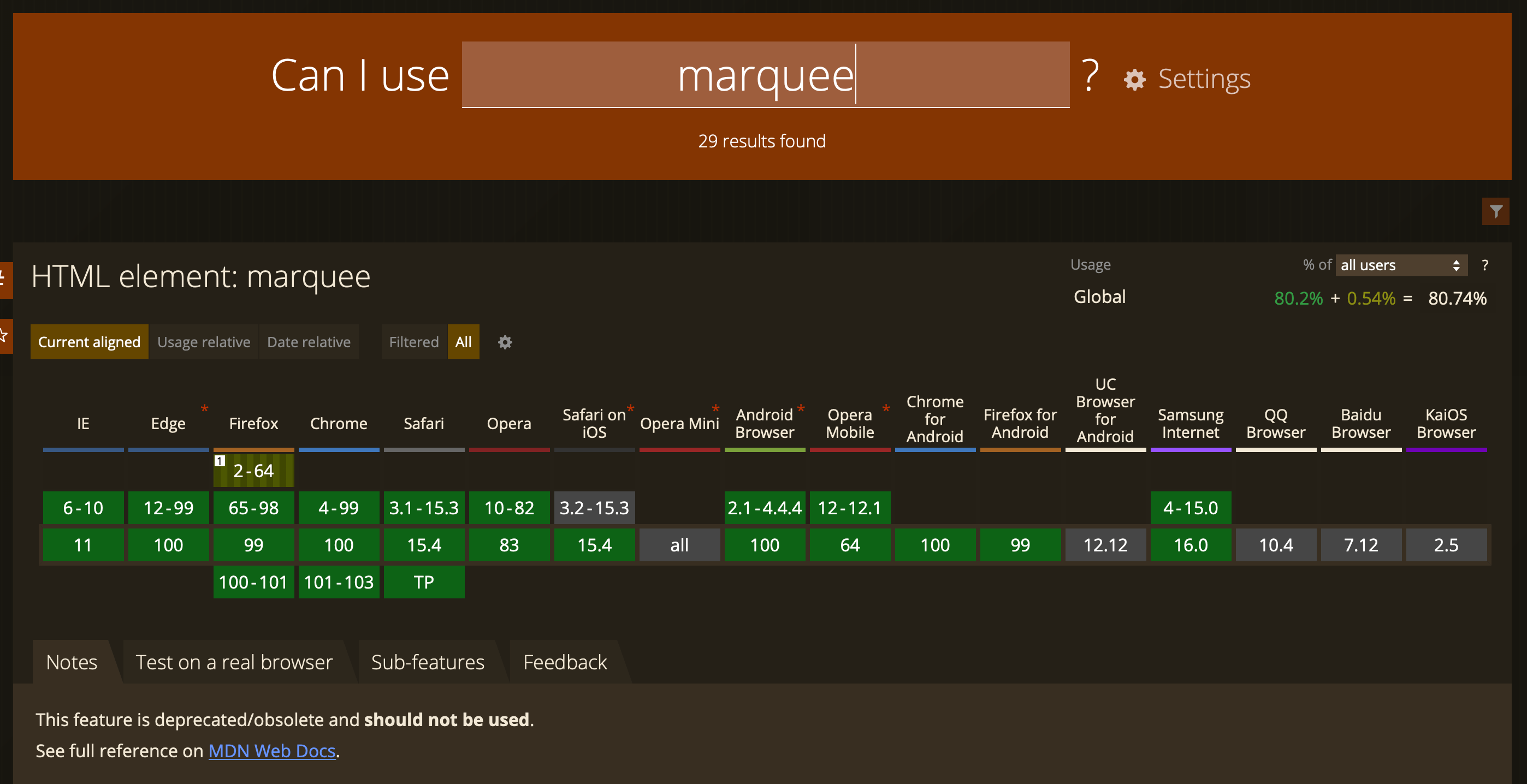Follow the MDN Web Docs link
The image size is (1527, 784).
pyautogui.click(x=271, y=751)
